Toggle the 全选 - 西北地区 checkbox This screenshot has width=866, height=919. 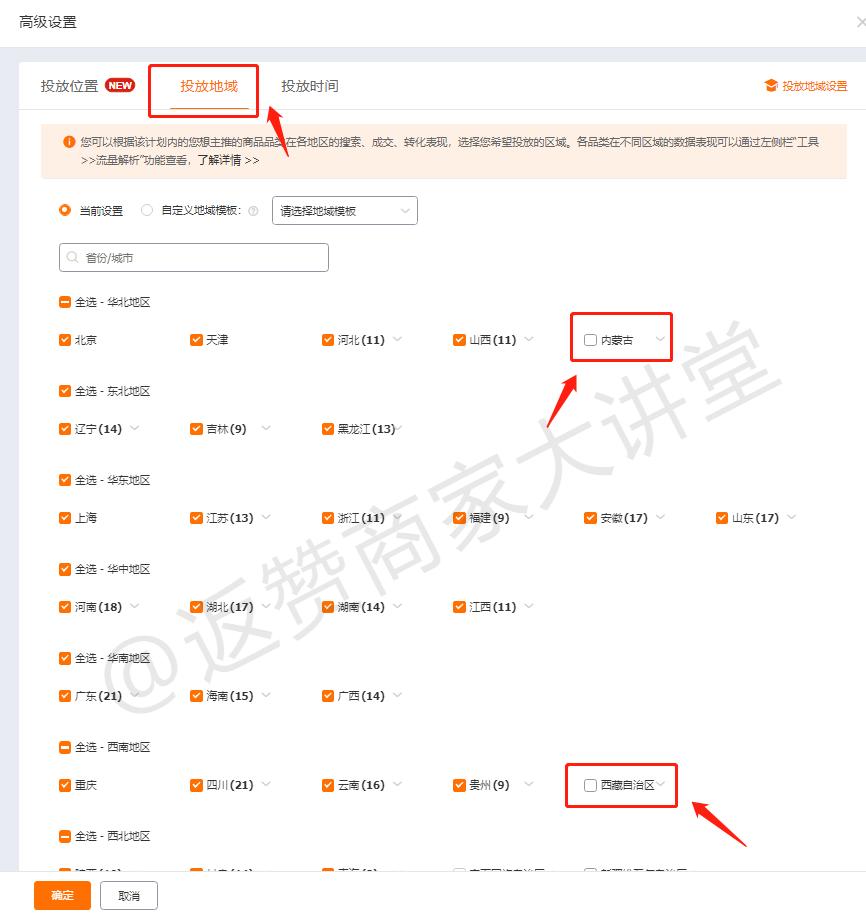65,837
